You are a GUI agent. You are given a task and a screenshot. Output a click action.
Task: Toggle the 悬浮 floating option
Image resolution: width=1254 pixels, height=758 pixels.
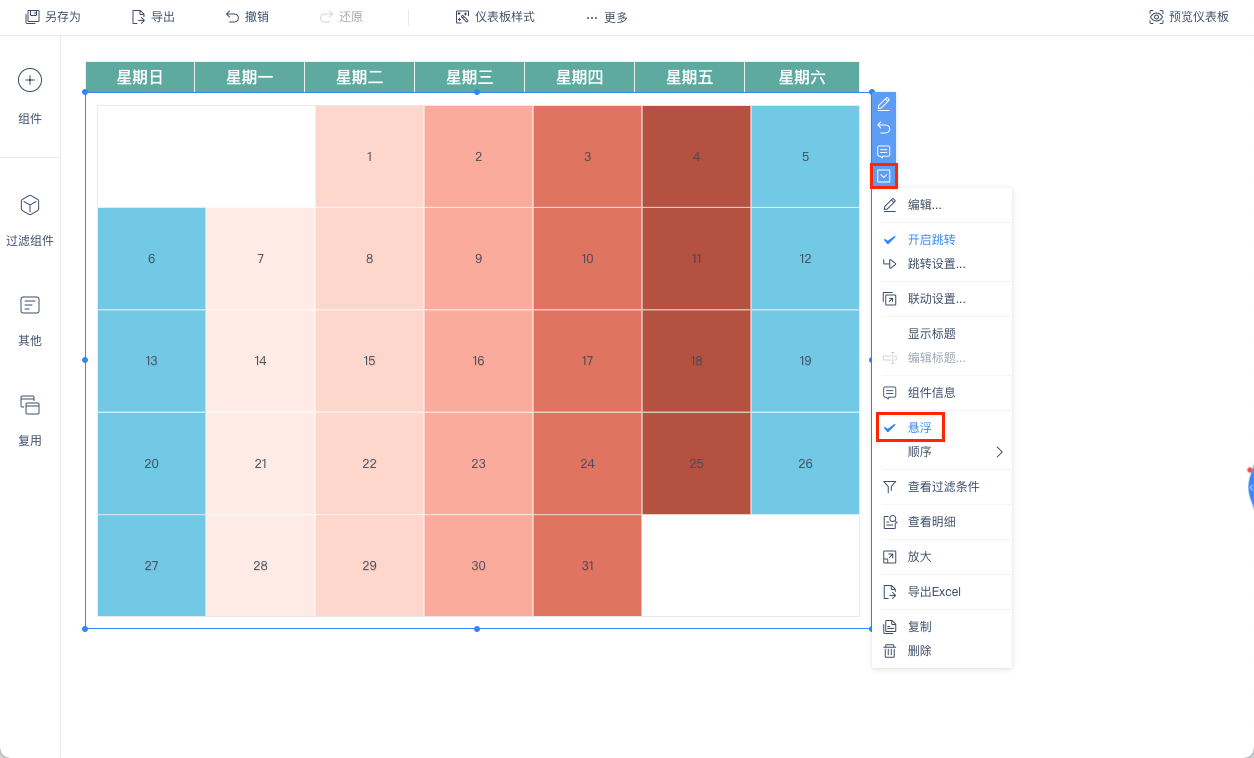pyautogui.click(x=919, y=428)
